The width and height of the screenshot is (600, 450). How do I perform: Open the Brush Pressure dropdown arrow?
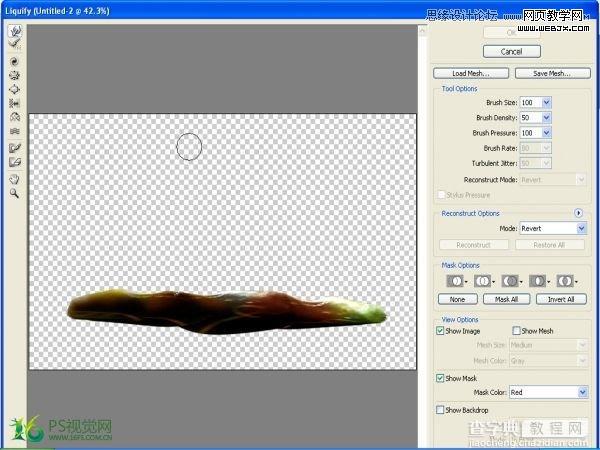546,133
